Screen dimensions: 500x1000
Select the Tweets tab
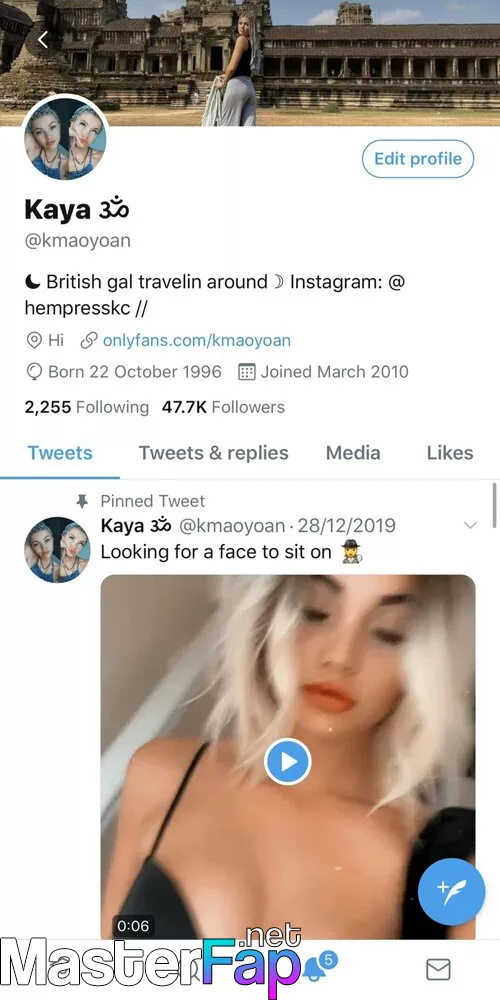pyautogui.click(x=60, y=453)
